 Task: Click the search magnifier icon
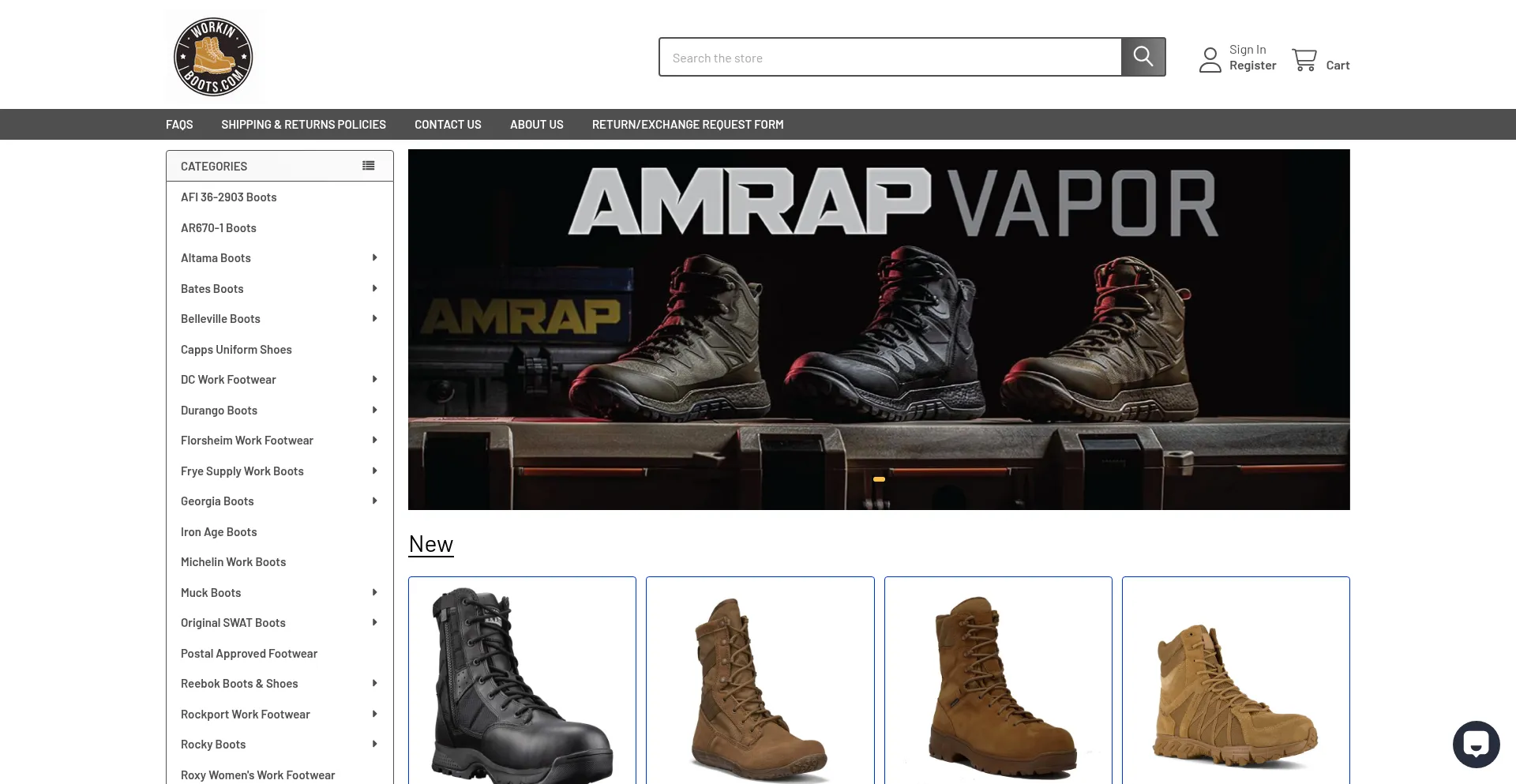(1143, 56)
